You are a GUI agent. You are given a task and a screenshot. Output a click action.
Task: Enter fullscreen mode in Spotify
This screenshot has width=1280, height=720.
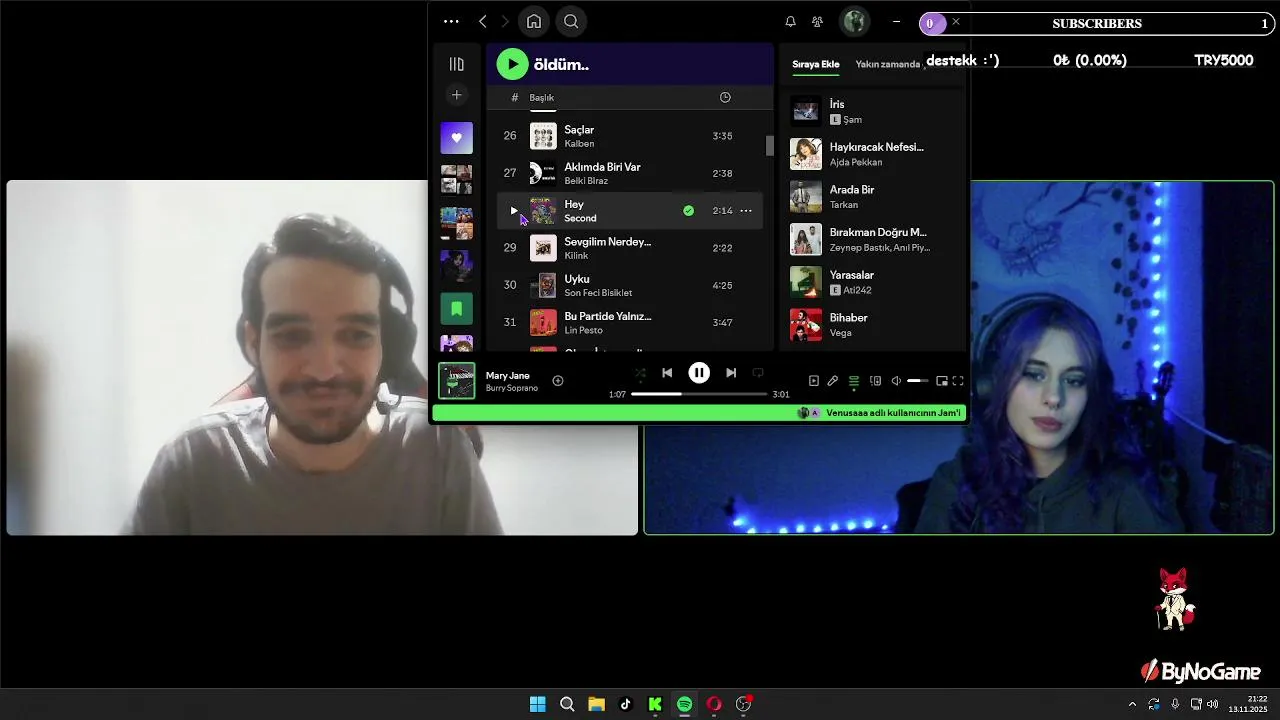coord(958,381)
